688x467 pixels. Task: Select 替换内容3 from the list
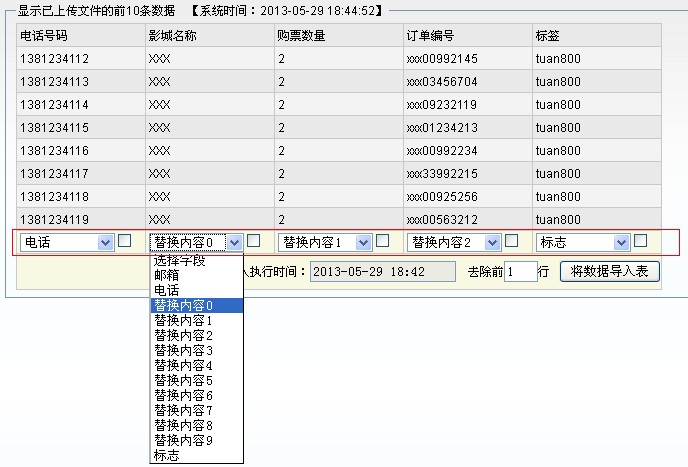click(183, 350)
